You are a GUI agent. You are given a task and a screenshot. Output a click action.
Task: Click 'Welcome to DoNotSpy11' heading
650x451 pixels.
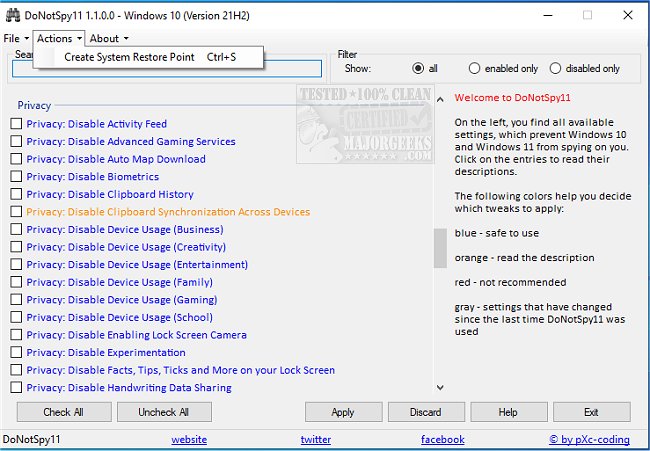512,98
